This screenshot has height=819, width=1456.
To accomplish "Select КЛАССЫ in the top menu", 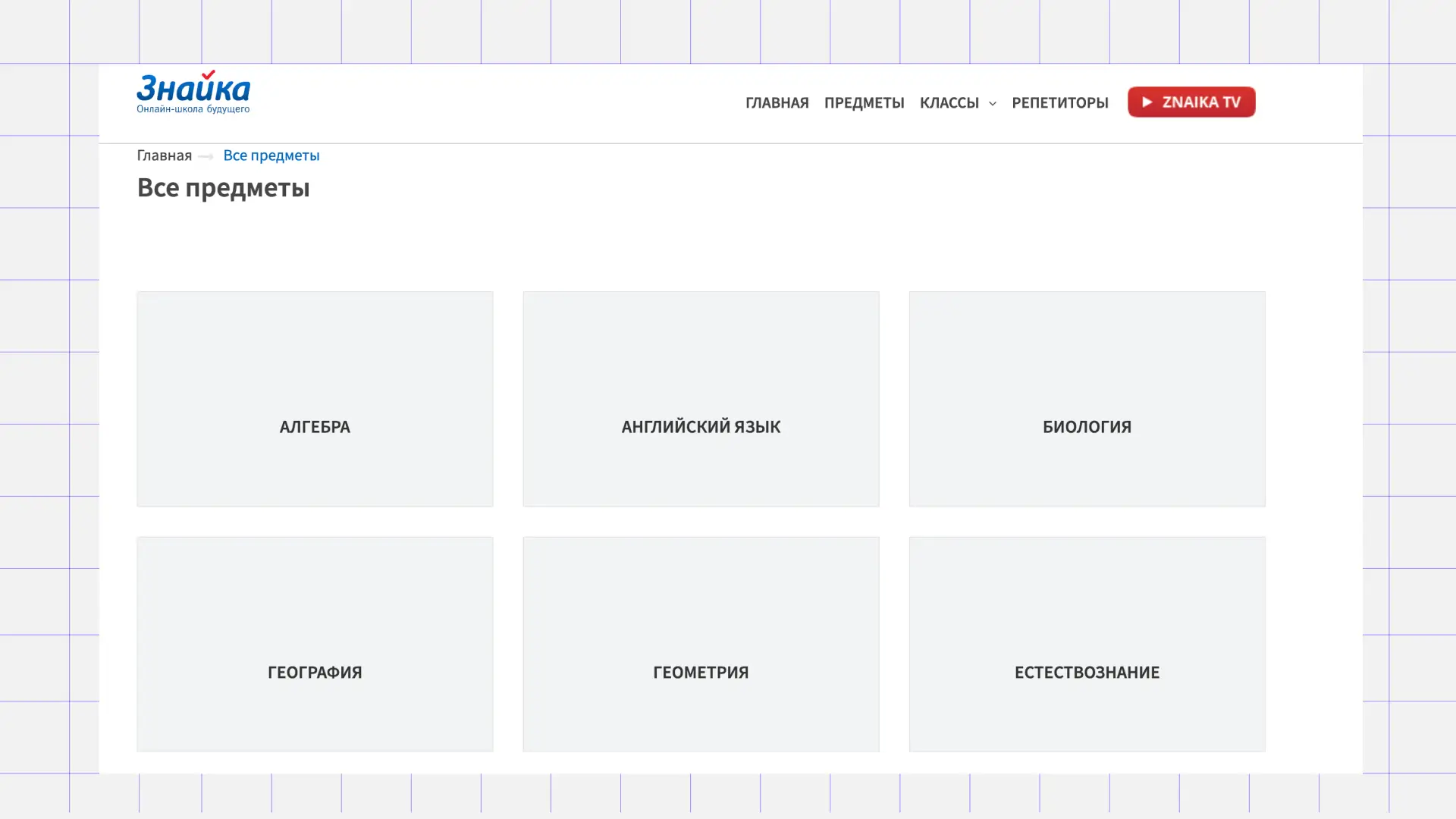I will 949,102.
